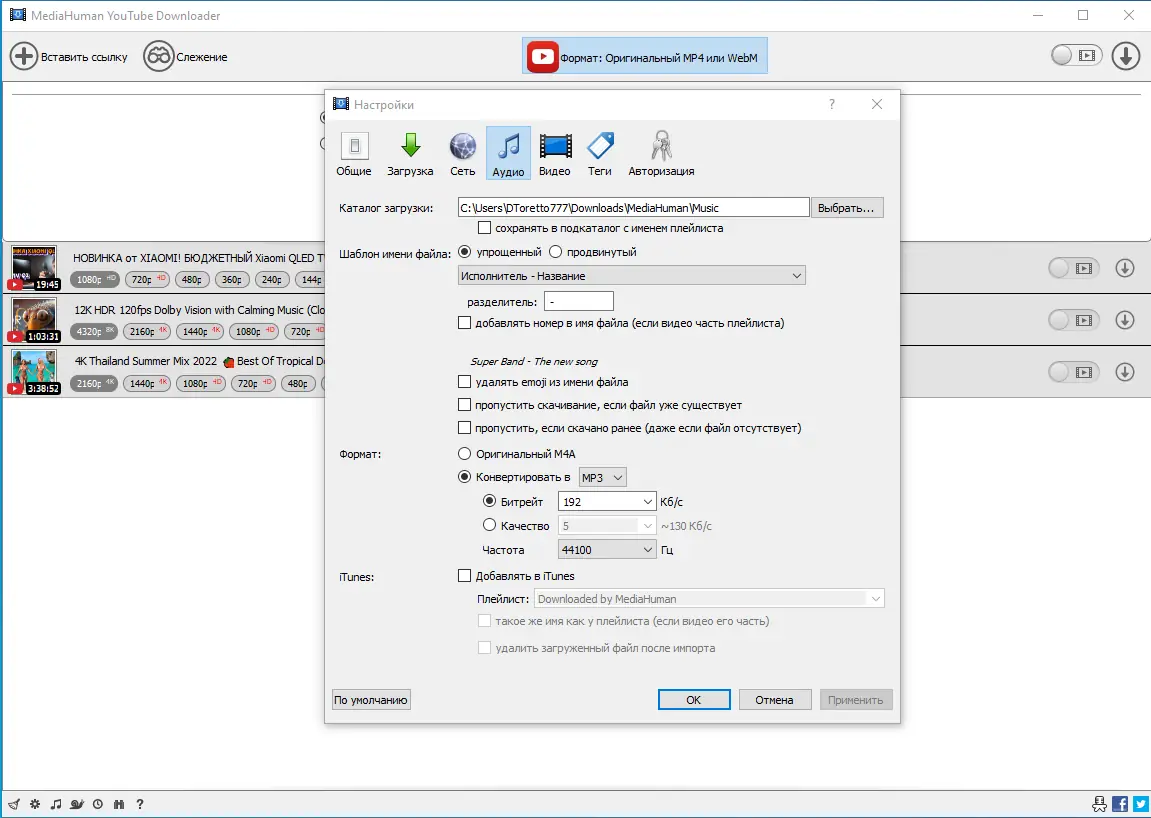Open settings via status bar gear icon

click(35, 804)
